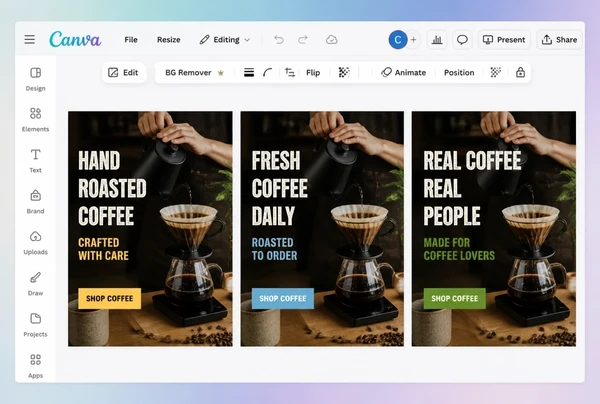Select the 'REAL COFFEE REAL PEOPLE' headline

click(x=472, y=188)
